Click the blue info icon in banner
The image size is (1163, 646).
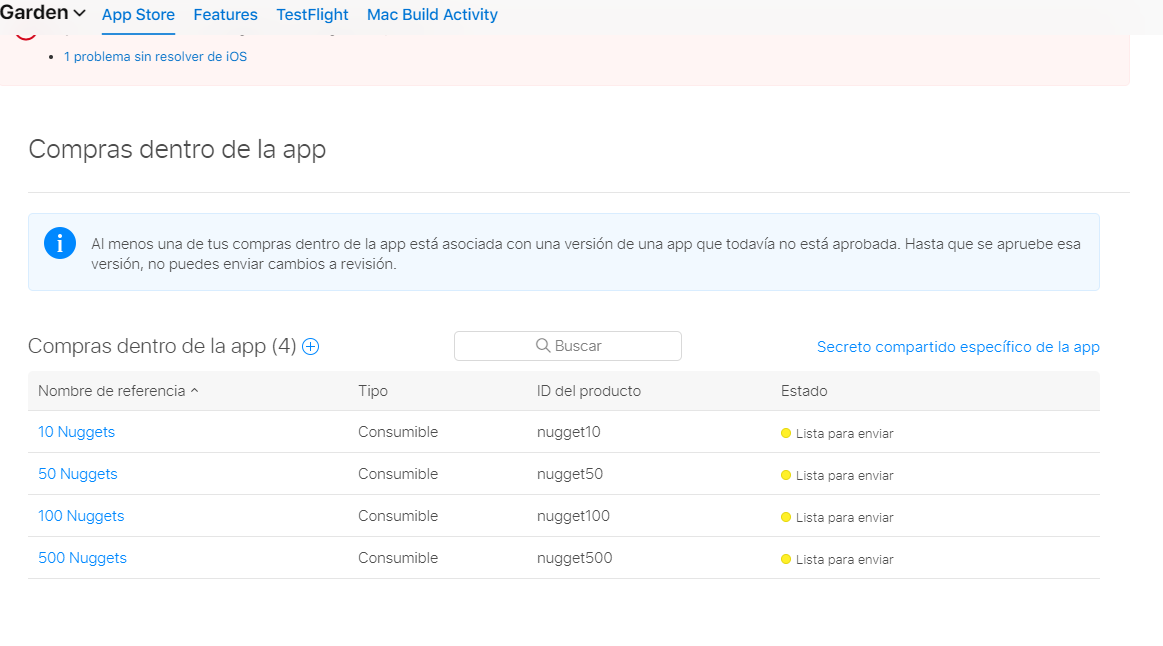click(60, 243)
